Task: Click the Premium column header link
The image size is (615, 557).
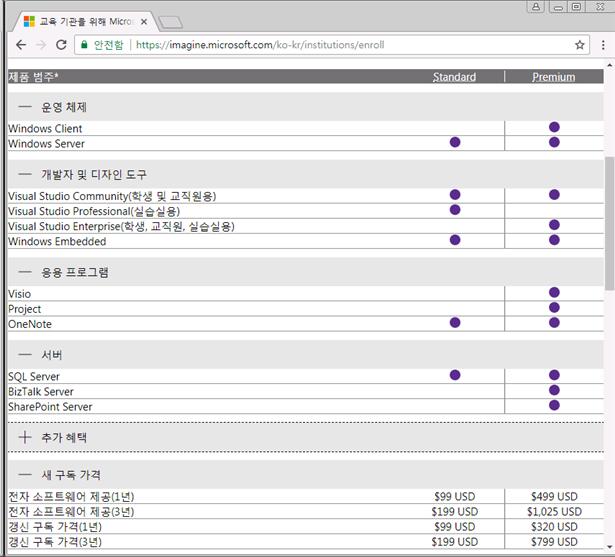Action: (553, 77)
